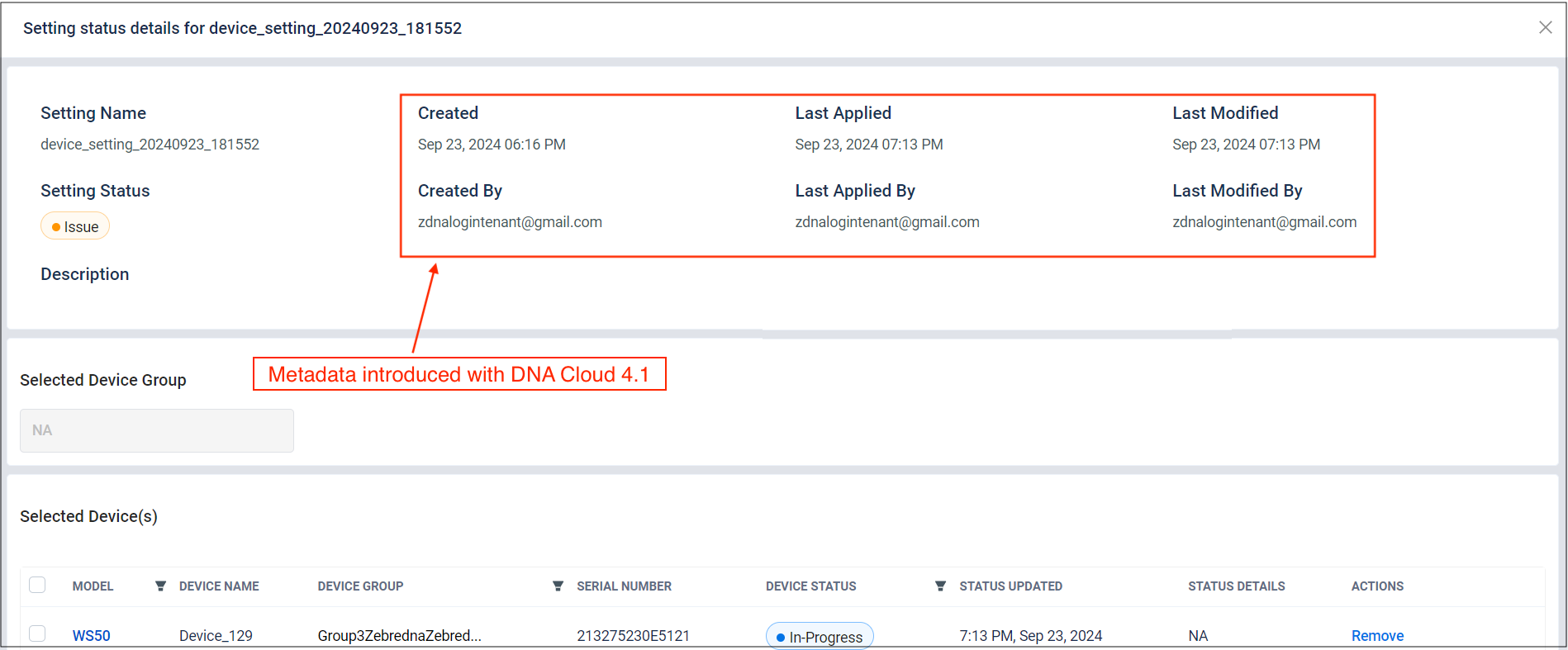
Task: Tick the select-all checkbox in table header
Action: (x=37, y=586)
